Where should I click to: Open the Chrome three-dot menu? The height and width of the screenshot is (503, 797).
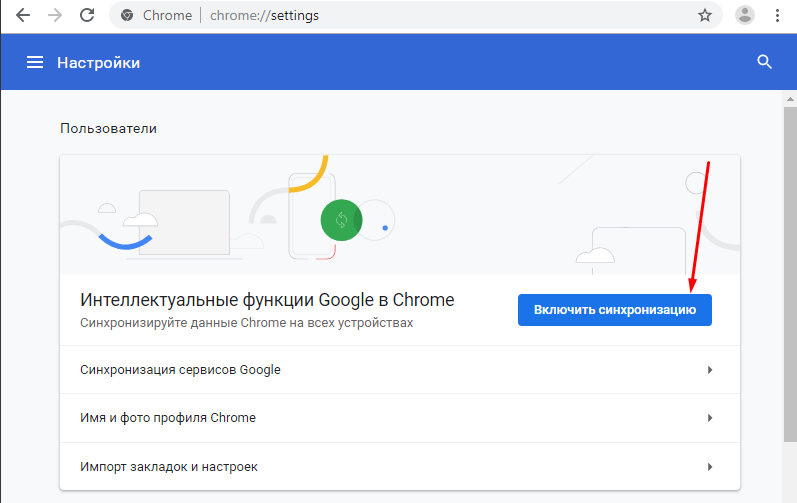click(777, 15)
